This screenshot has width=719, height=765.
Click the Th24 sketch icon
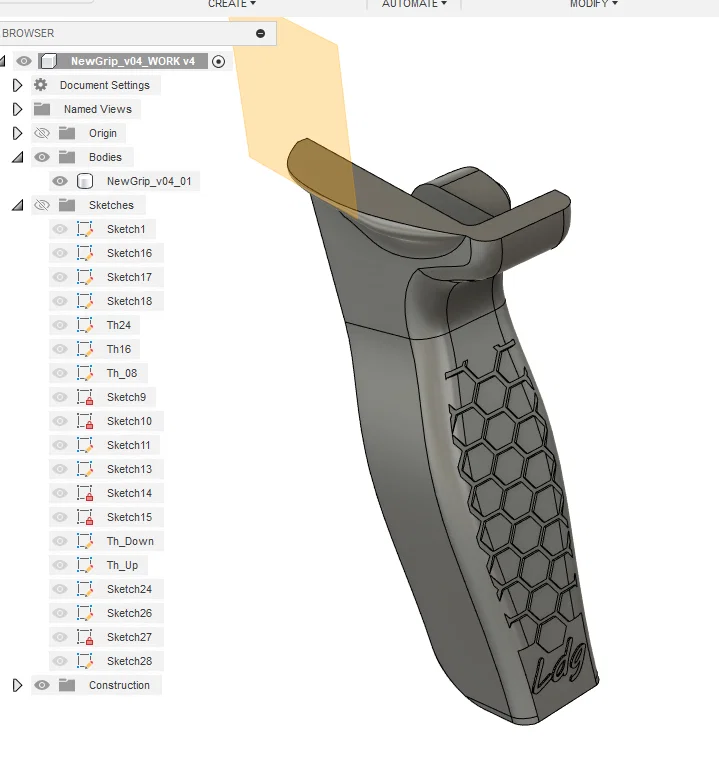(x=85, y=325)
